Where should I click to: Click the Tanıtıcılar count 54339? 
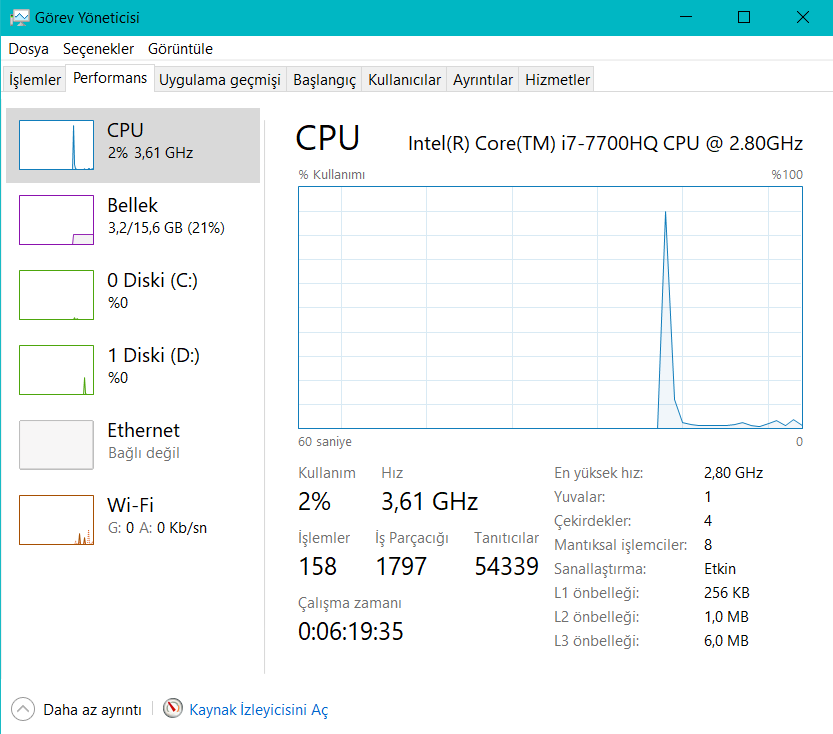[506, 566]
